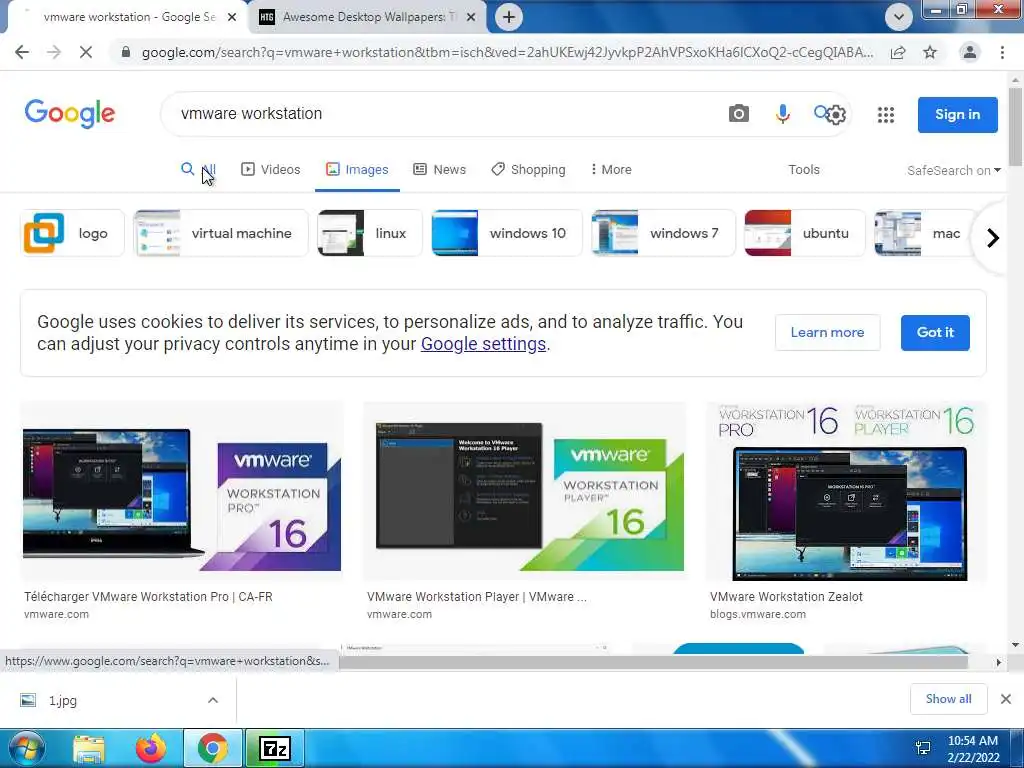1024x768 pixels.
Task: Open a new browser tab
Action: coord(509,17)
